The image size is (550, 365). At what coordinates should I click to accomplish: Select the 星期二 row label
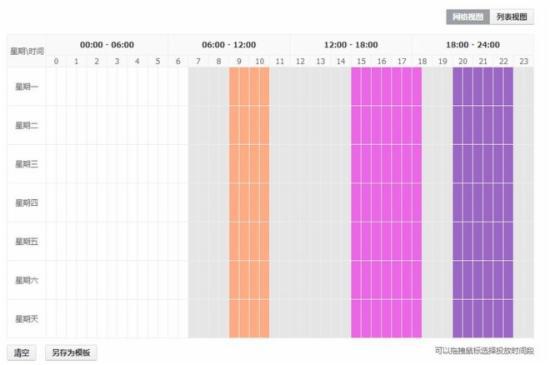[27, 125]
